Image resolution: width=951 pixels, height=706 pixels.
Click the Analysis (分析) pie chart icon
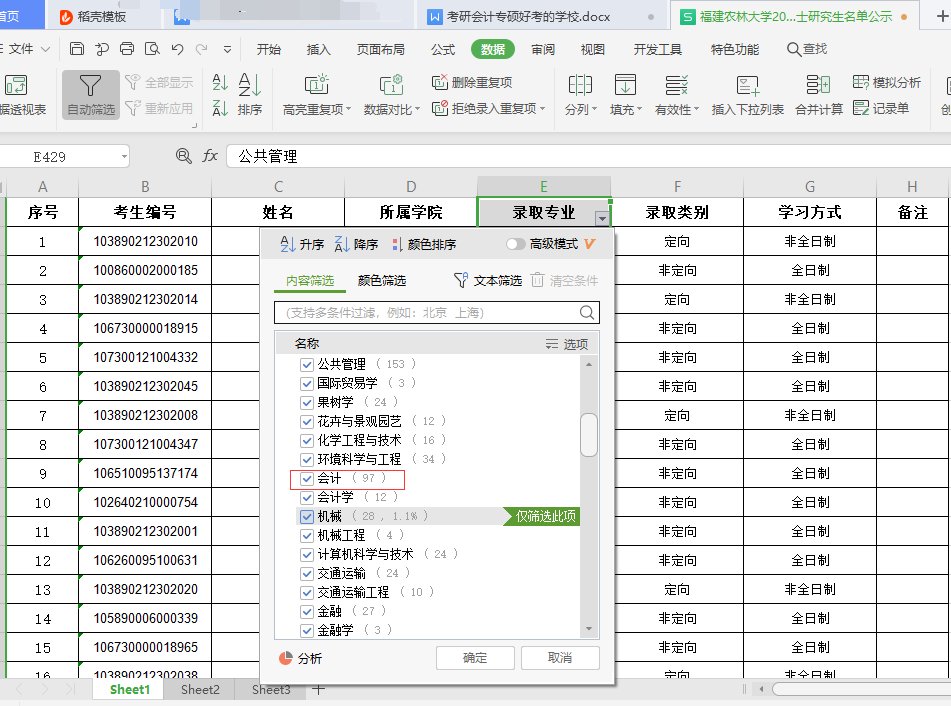coord(286,658)
